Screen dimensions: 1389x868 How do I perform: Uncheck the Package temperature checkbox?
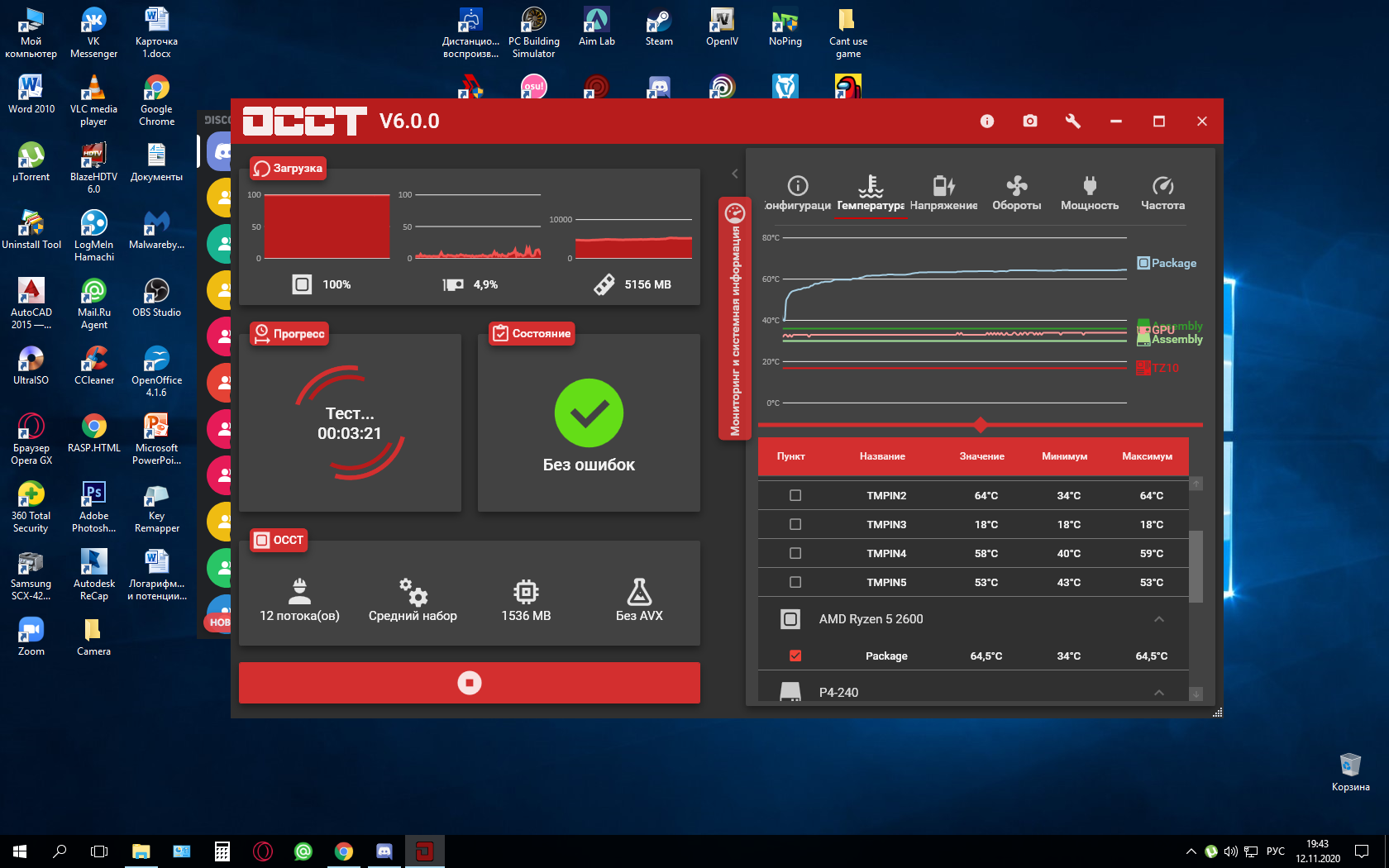click(795, 656)
